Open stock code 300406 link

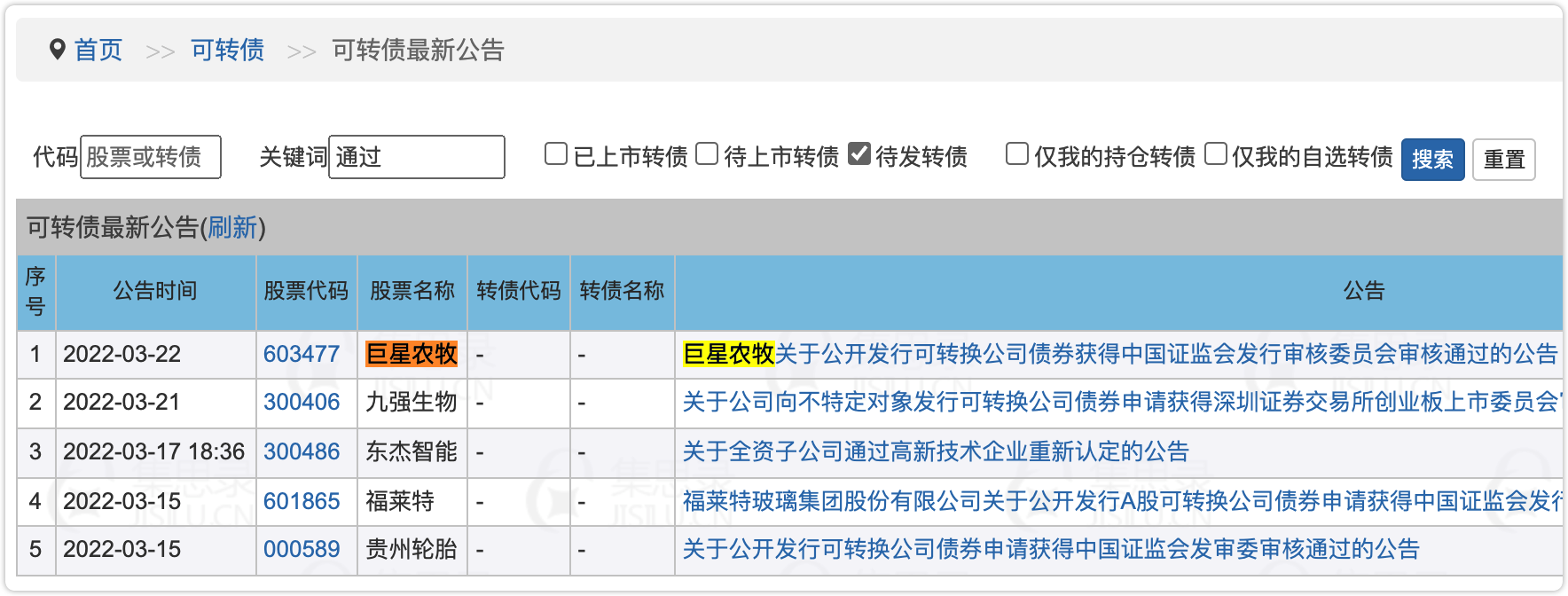click(x=302, y=403)
